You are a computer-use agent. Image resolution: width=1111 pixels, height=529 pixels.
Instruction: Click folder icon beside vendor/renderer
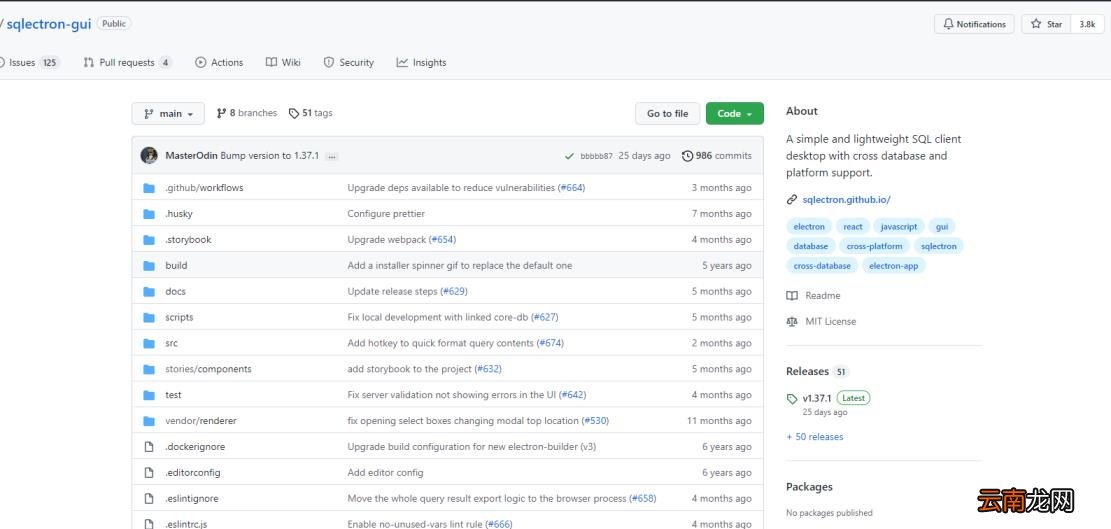[149, 421]
